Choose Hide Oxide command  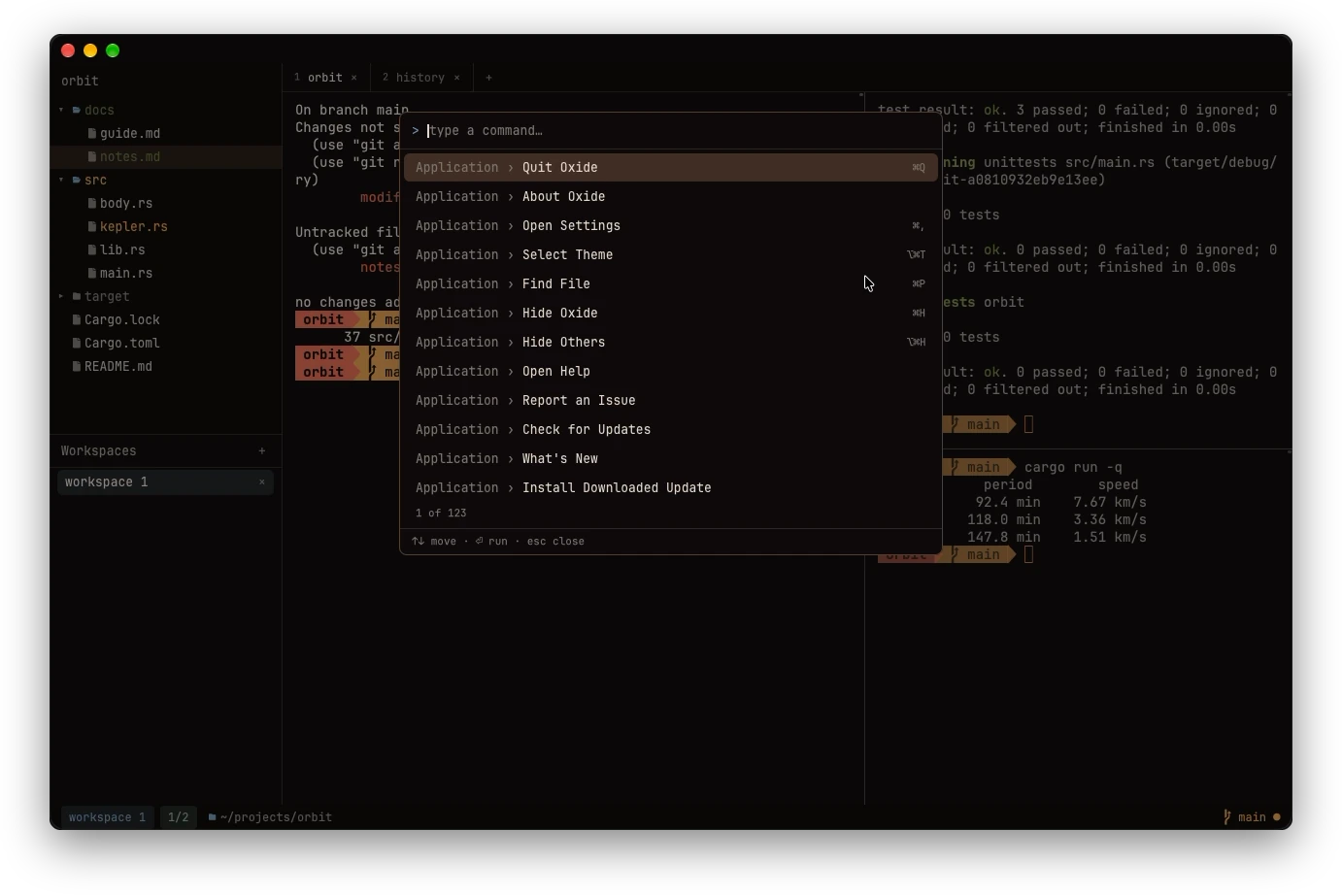[x=671, y=313]
